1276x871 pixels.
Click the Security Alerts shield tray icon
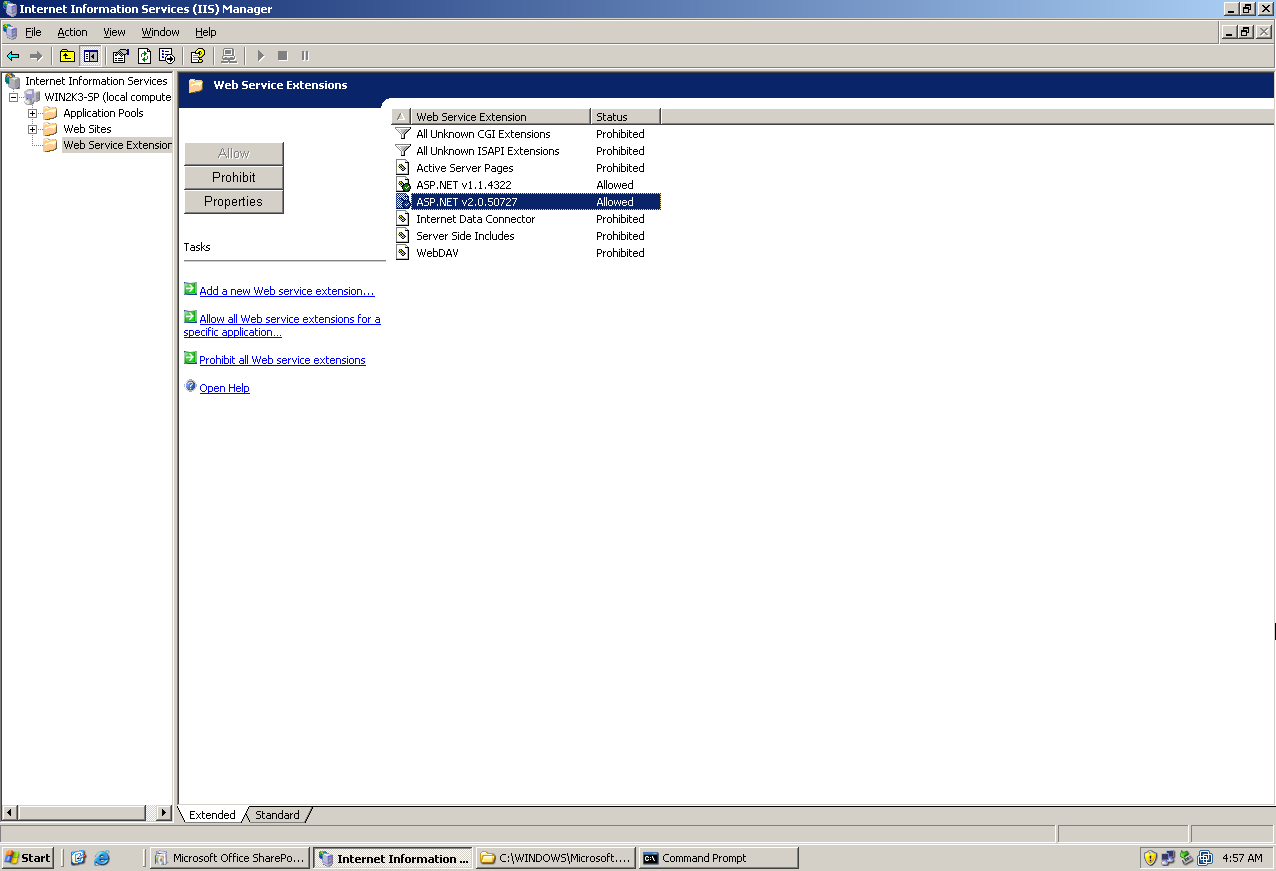pyautogui.click(x=1150, y=858)
